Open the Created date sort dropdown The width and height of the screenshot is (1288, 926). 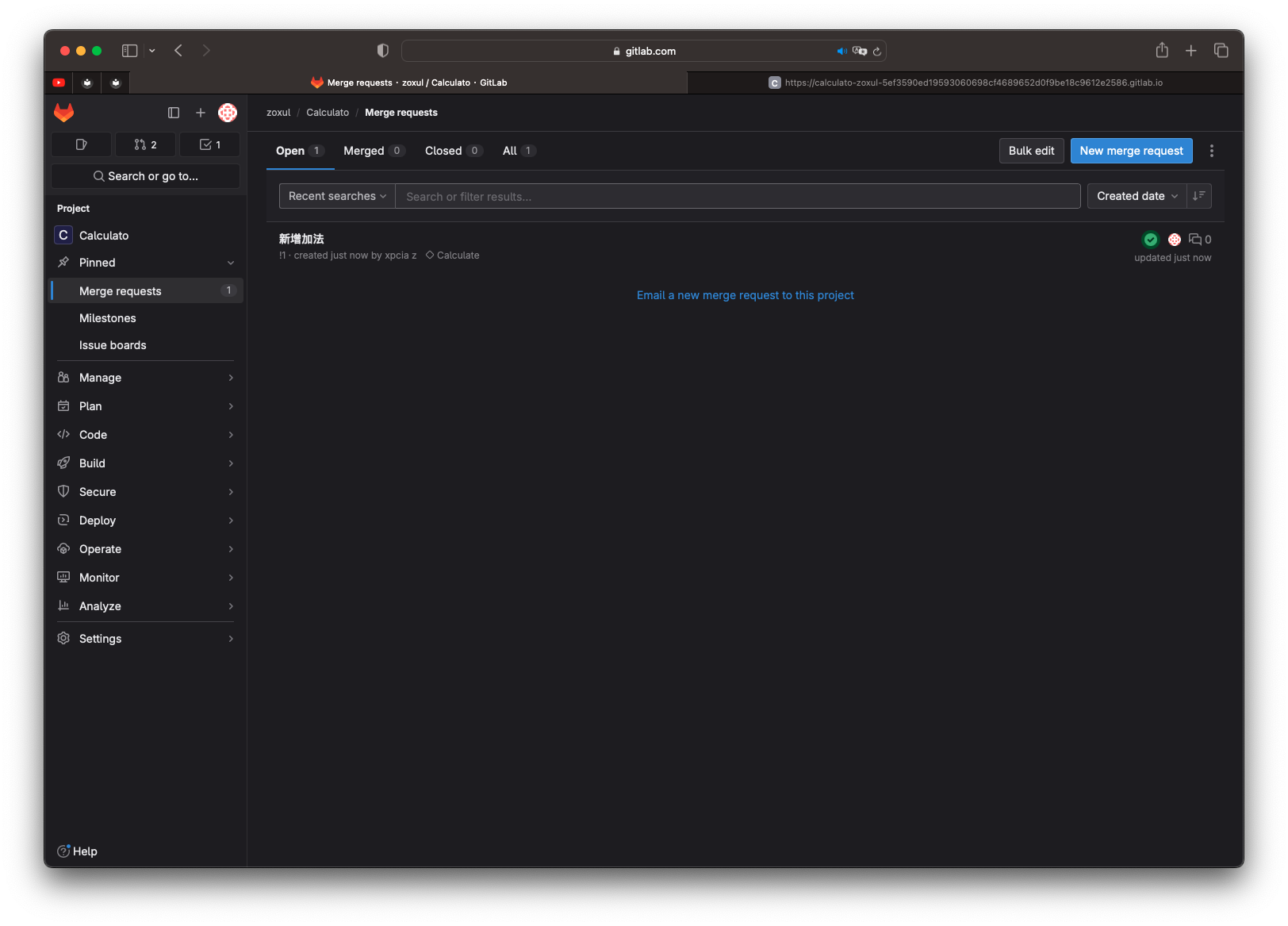click(x=1137, y=196)
